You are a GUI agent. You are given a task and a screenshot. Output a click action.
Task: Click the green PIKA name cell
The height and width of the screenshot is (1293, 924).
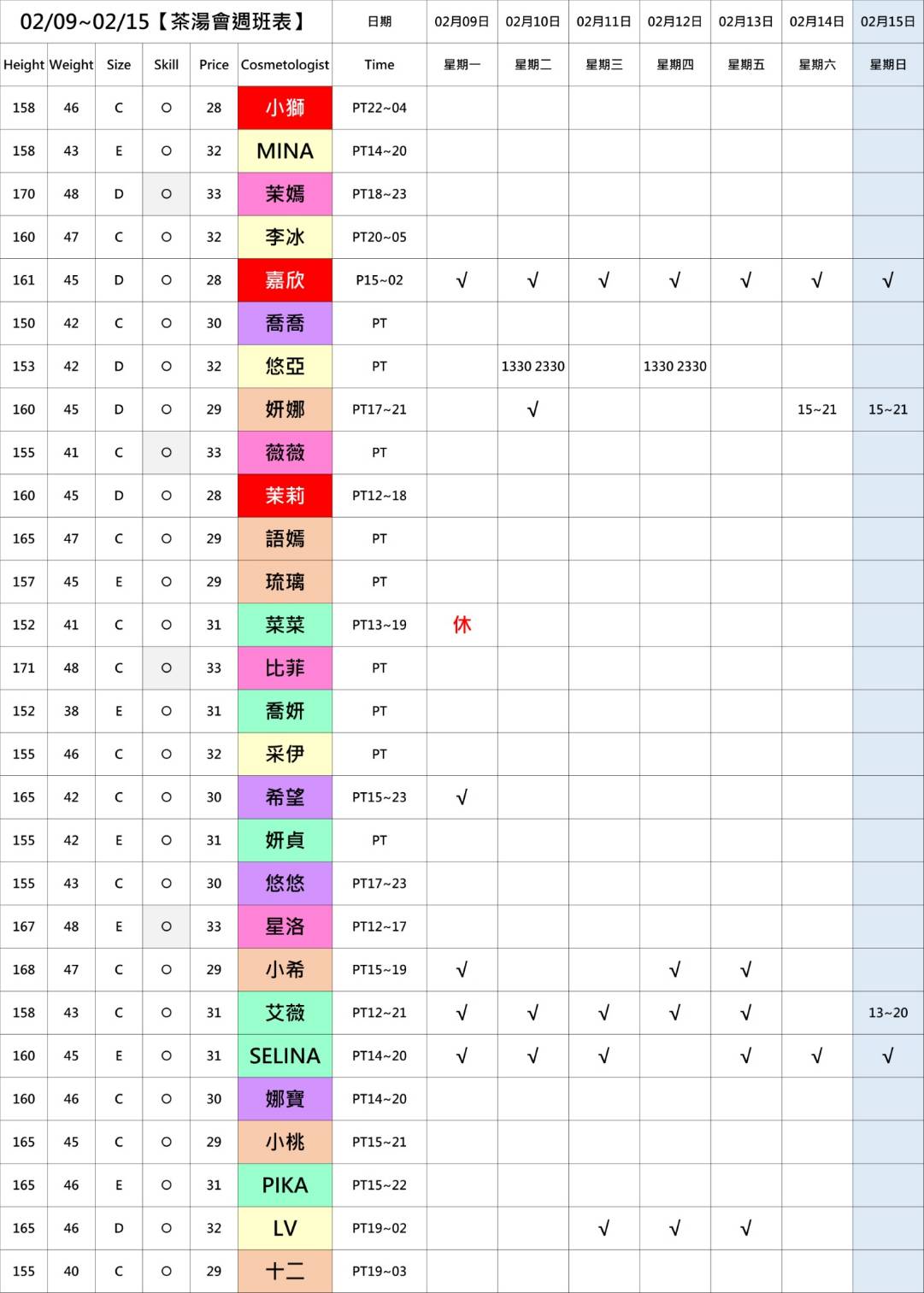(285, 1185)
